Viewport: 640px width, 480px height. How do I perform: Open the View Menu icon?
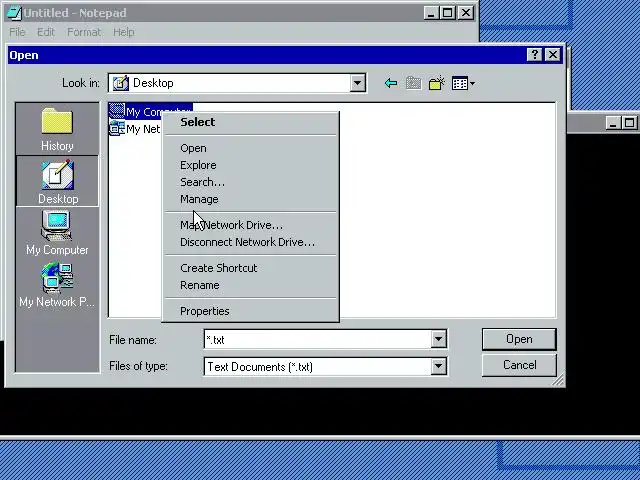pos(460,83)
